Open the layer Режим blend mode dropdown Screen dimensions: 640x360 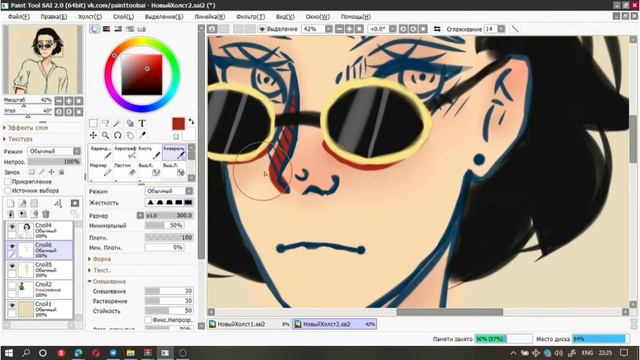[54, 151]
